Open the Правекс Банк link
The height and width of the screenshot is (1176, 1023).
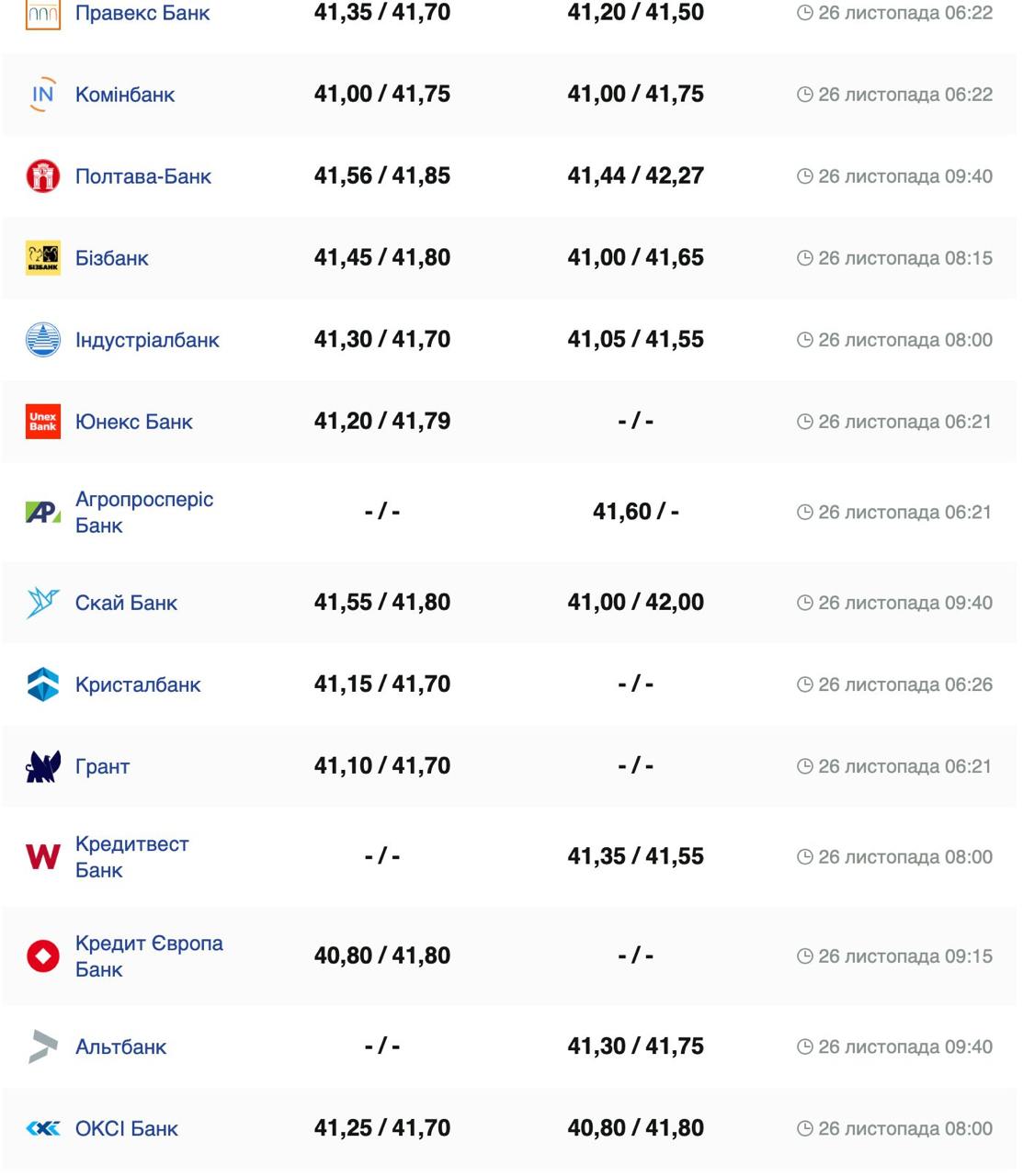coord(142,13)
